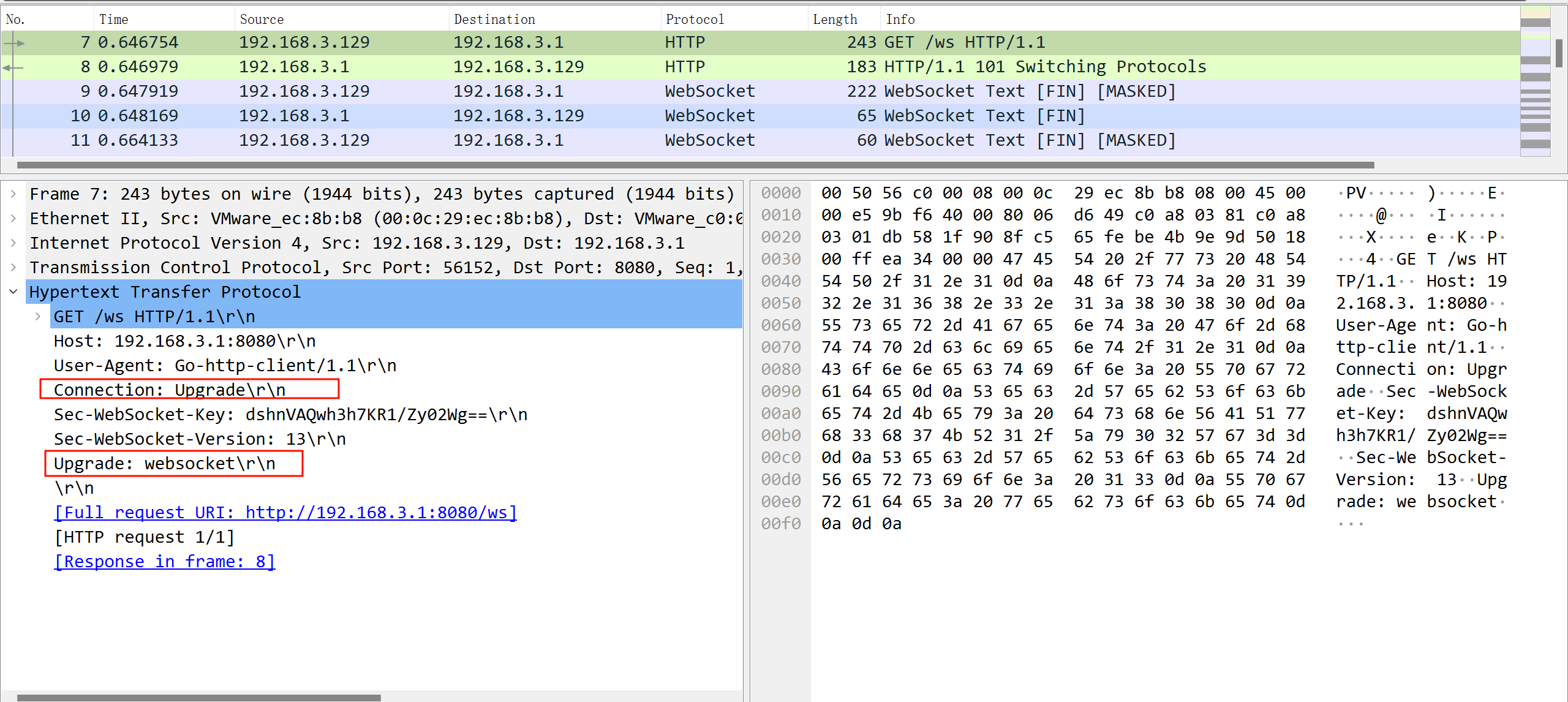
Task: Select the Upgrade: websocket header line
Action: pos(164,464)
